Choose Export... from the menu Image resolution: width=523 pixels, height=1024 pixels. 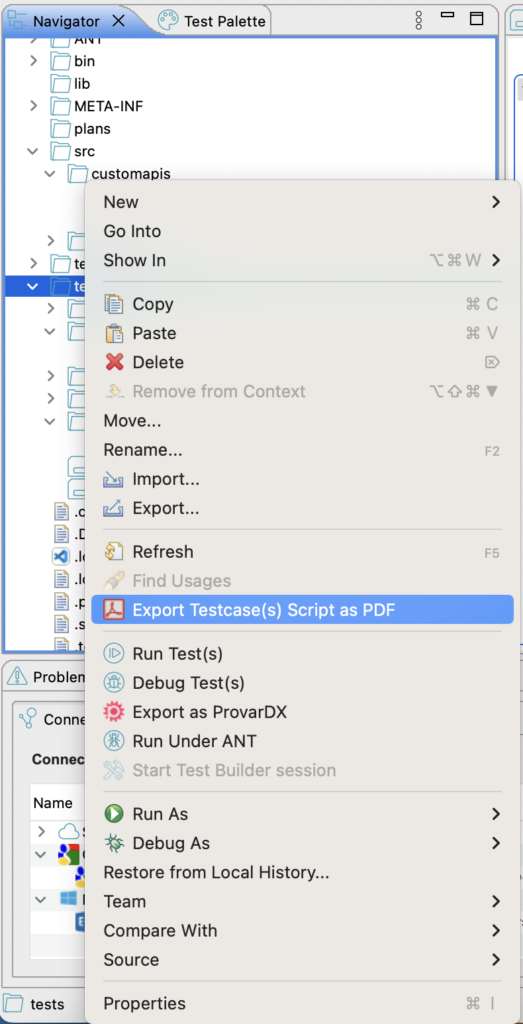(302, 508)
